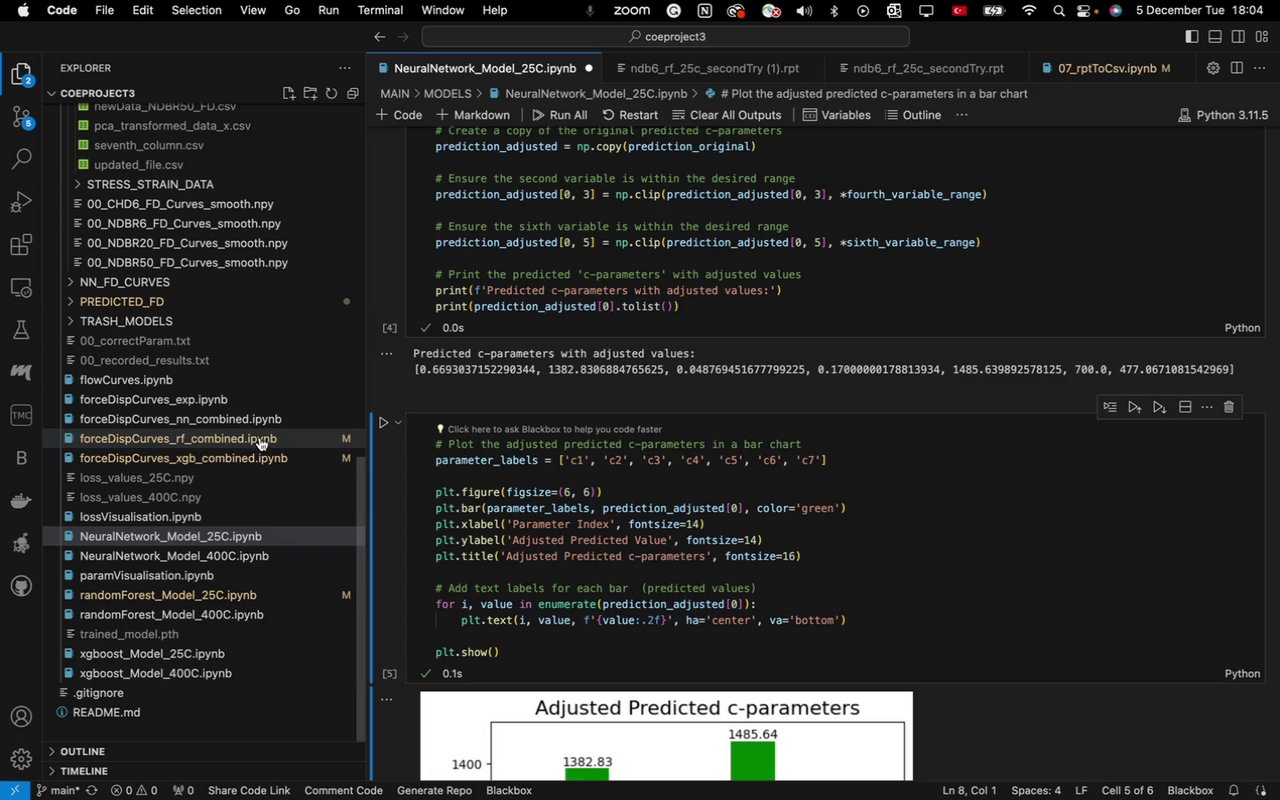1280x800 pixels.
Task: Click the Docker icon in activity bar
Action: click(x=21, y=500)
